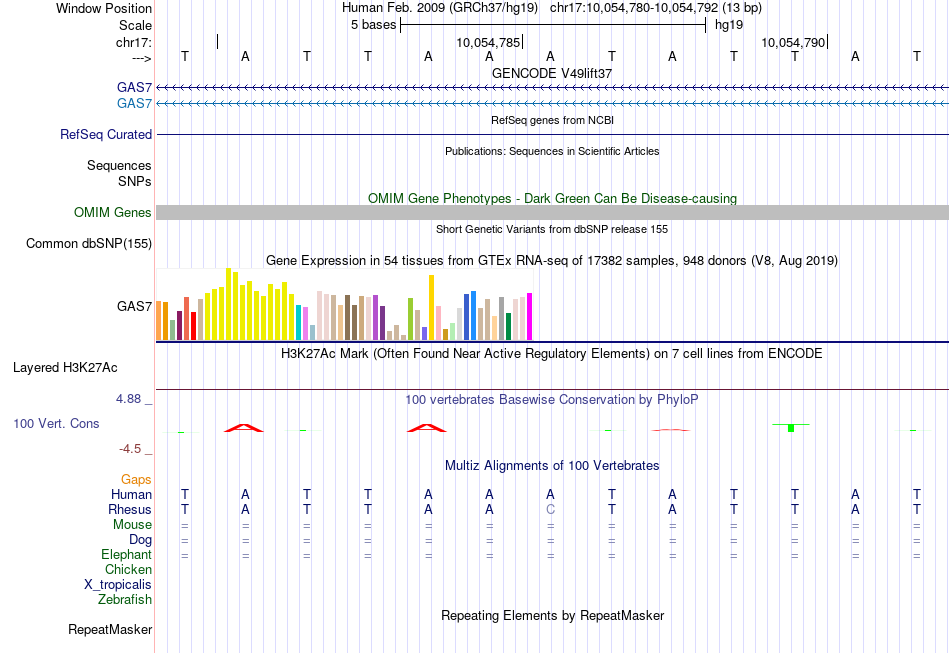This screenshot has width=950, height=653.
Task: Click the dark blue GAS7 GENCODE track label
Action: tap(134, 88)
